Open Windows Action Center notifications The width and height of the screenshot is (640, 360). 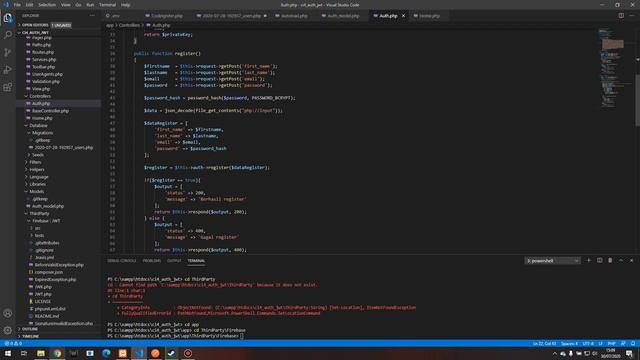tap(629, 353)
